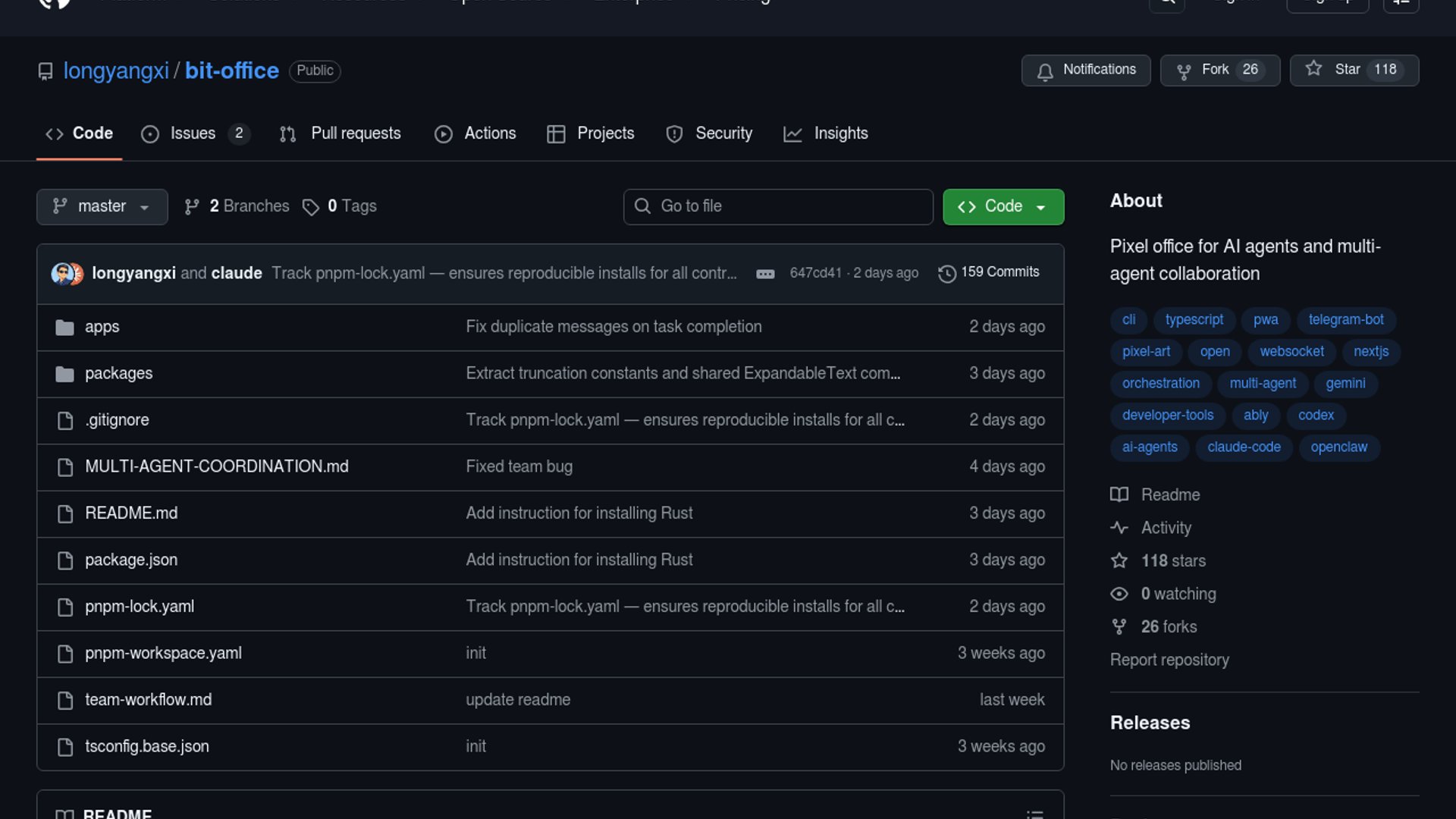Screen dimensions: 1456x819
Task: Click the Notifications bell button
Action: [x=1085, y=70]
